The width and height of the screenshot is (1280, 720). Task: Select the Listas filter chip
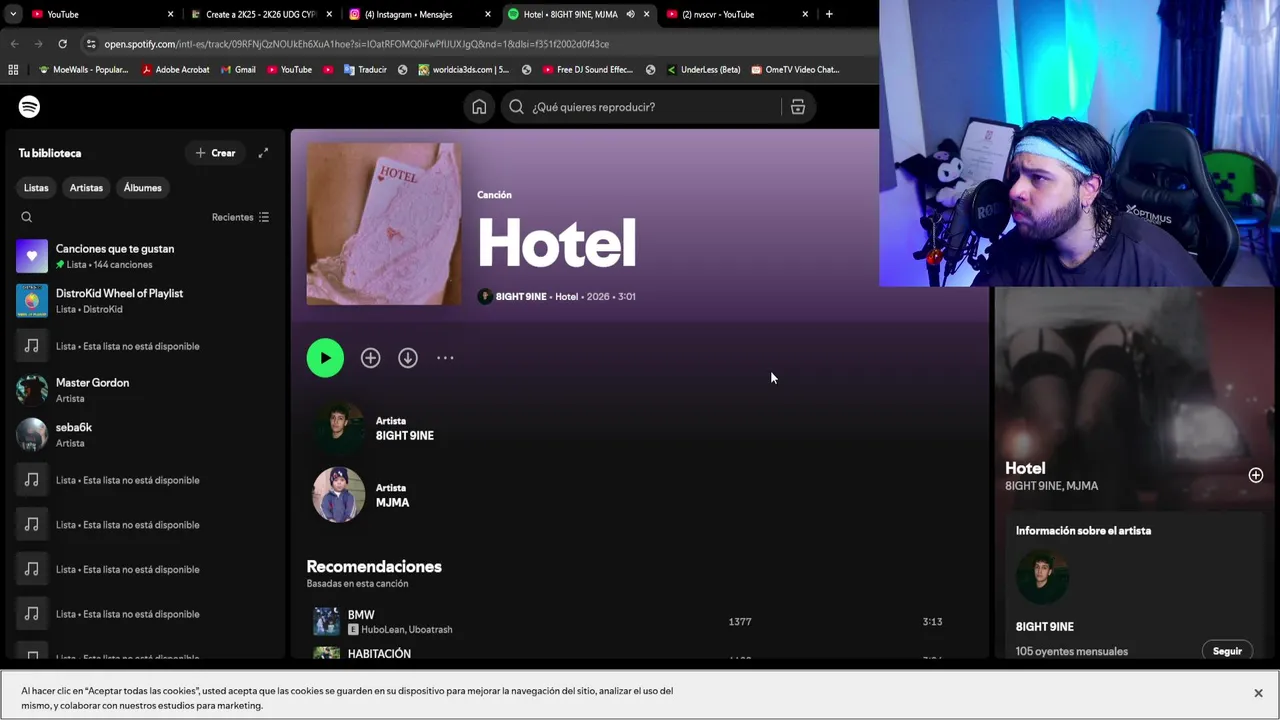pyautogui.click(x=36, y=188)
